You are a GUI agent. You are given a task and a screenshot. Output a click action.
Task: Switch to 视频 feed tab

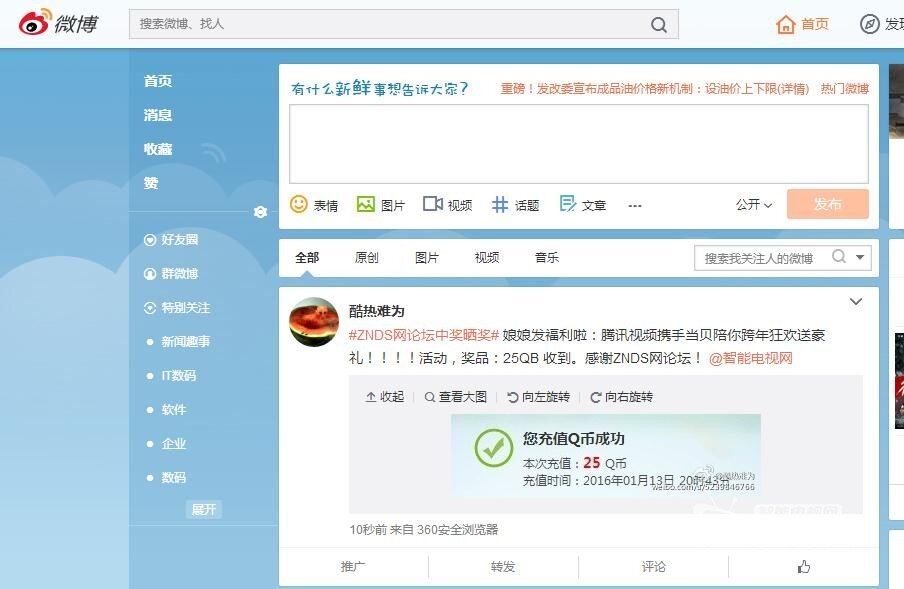[487, 258]
